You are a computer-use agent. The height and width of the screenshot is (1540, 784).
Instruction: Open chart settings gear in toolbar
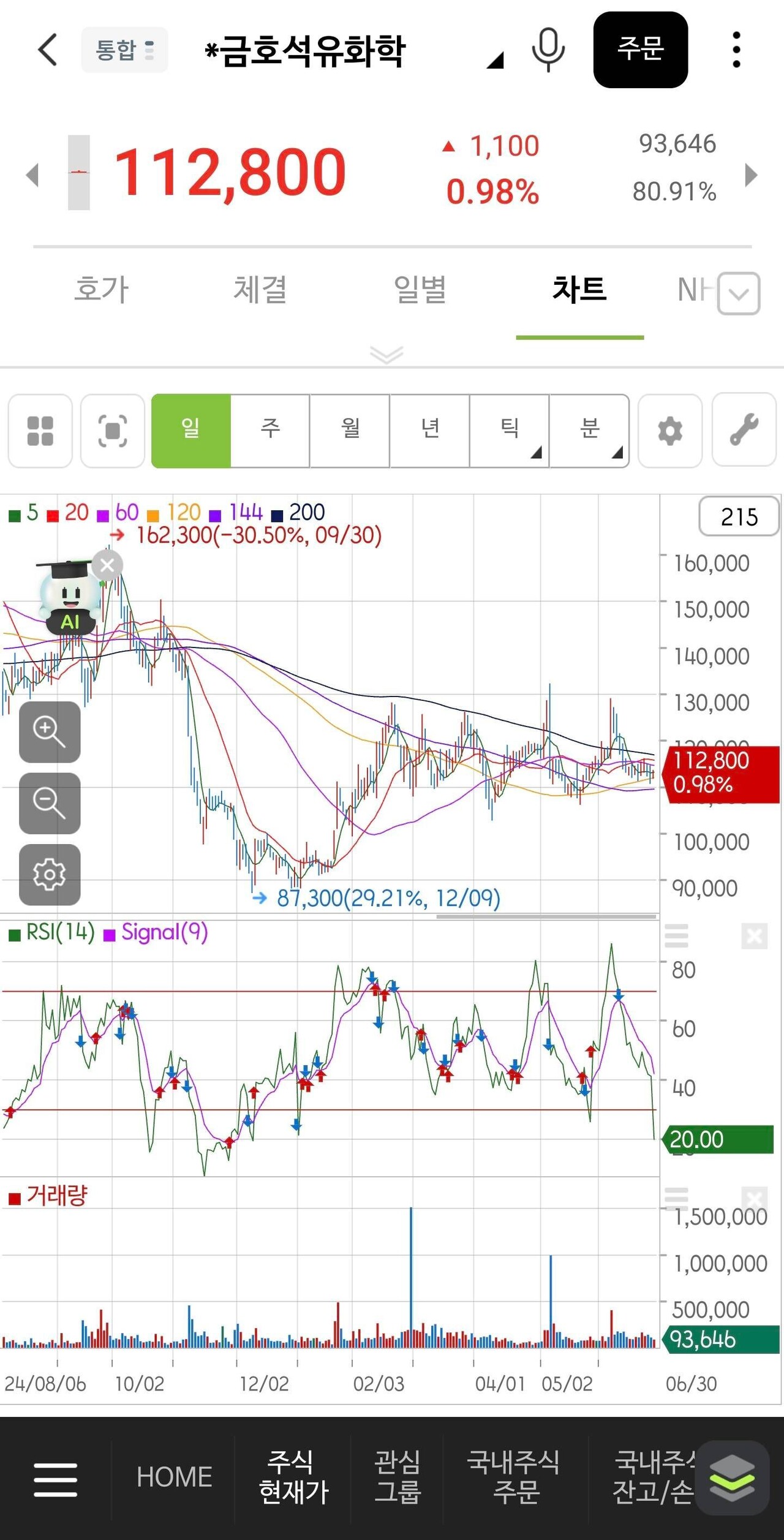tap(669, 431)
